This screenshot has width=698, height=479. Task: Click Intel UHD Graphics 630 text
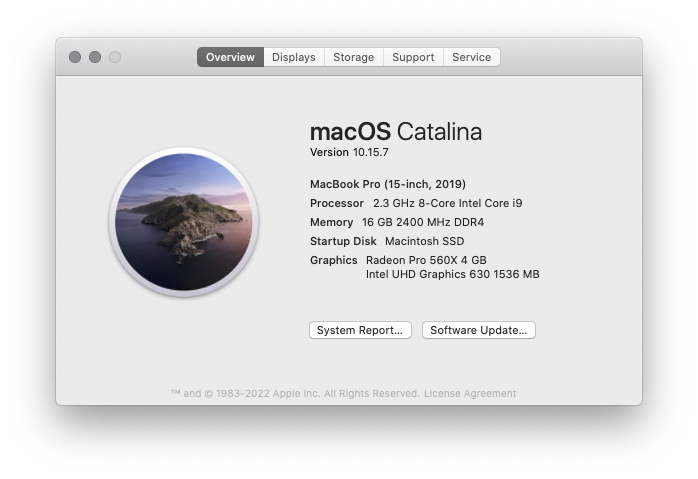coord(452,274)
